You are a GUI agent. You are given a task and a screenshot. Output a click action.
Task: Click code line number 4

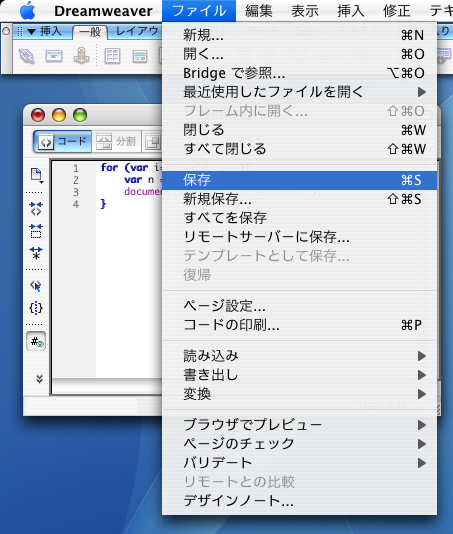click(76, 204)
